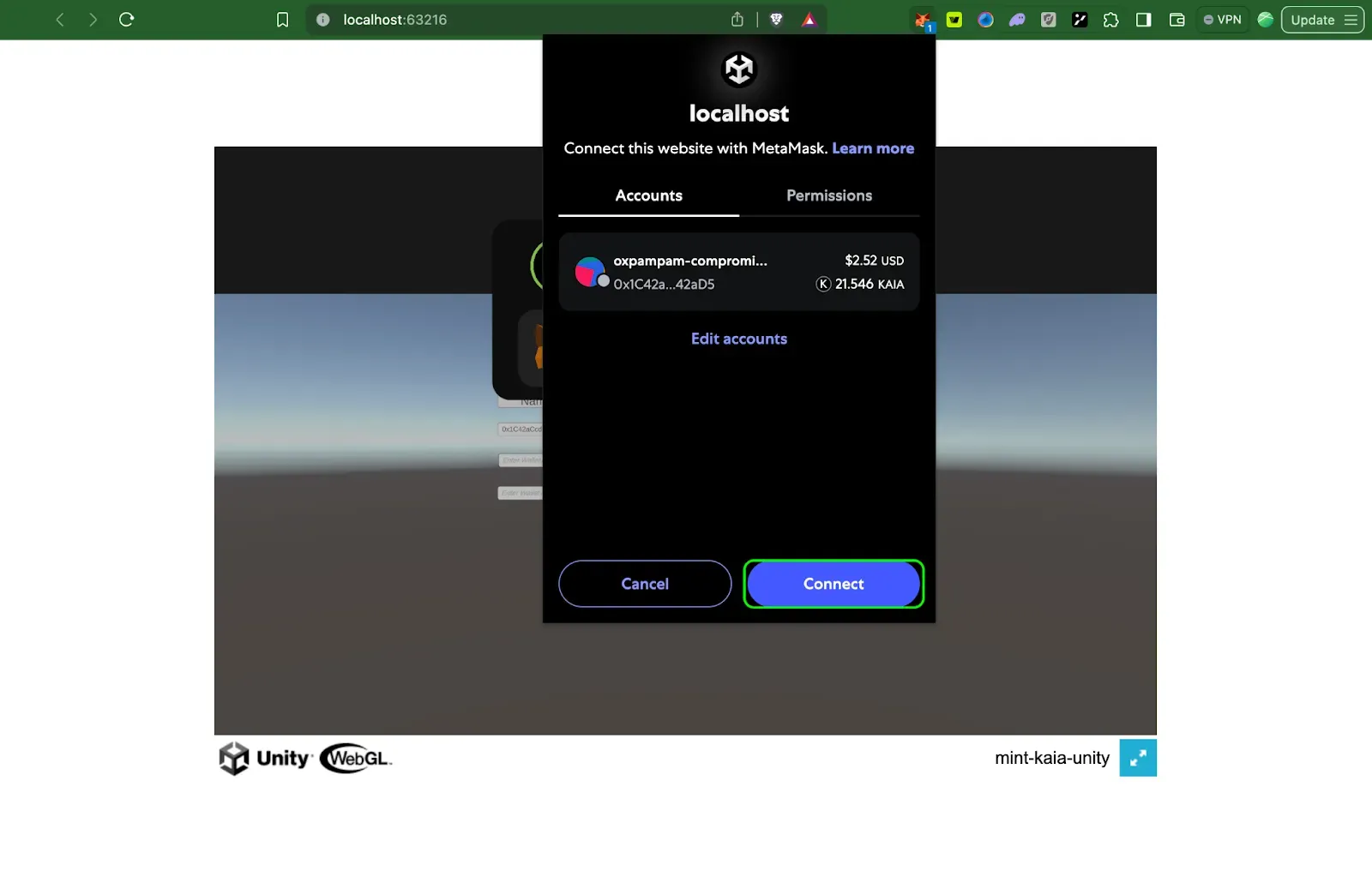Click the share page icon in address bar

click(x=737, y=20)
